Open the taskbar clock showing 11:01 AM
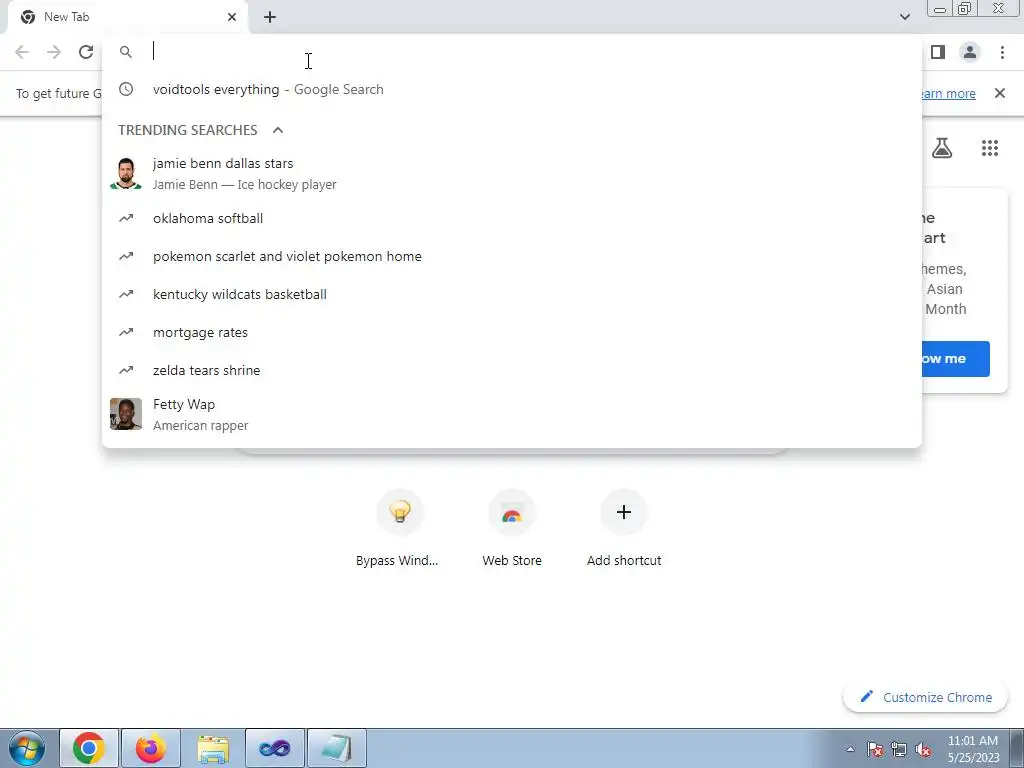 pos(973,749)
